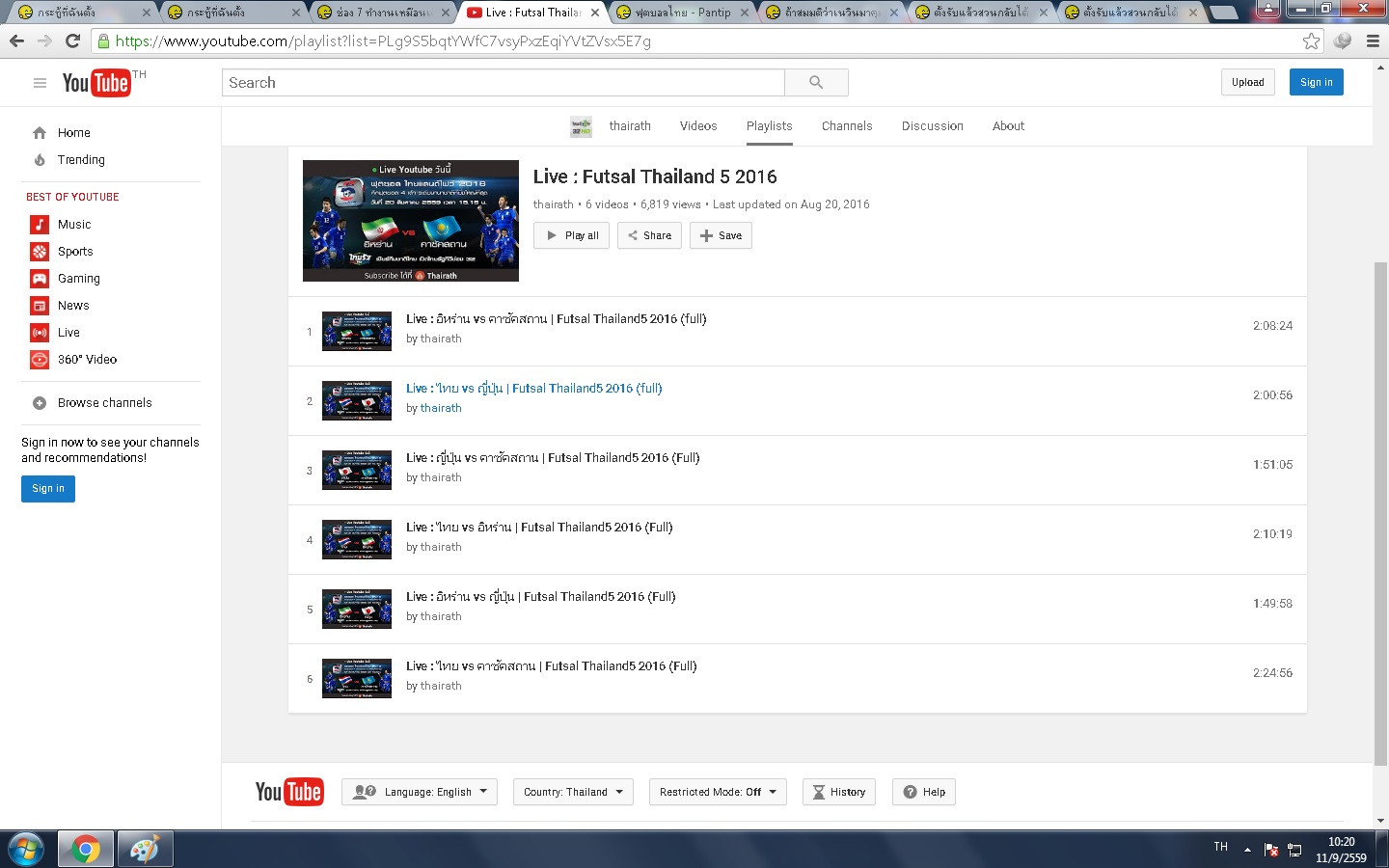The width and height of the screenshot is (1389, 868).
Task: Click thairath author link under video 1
Action: point(441,339)
